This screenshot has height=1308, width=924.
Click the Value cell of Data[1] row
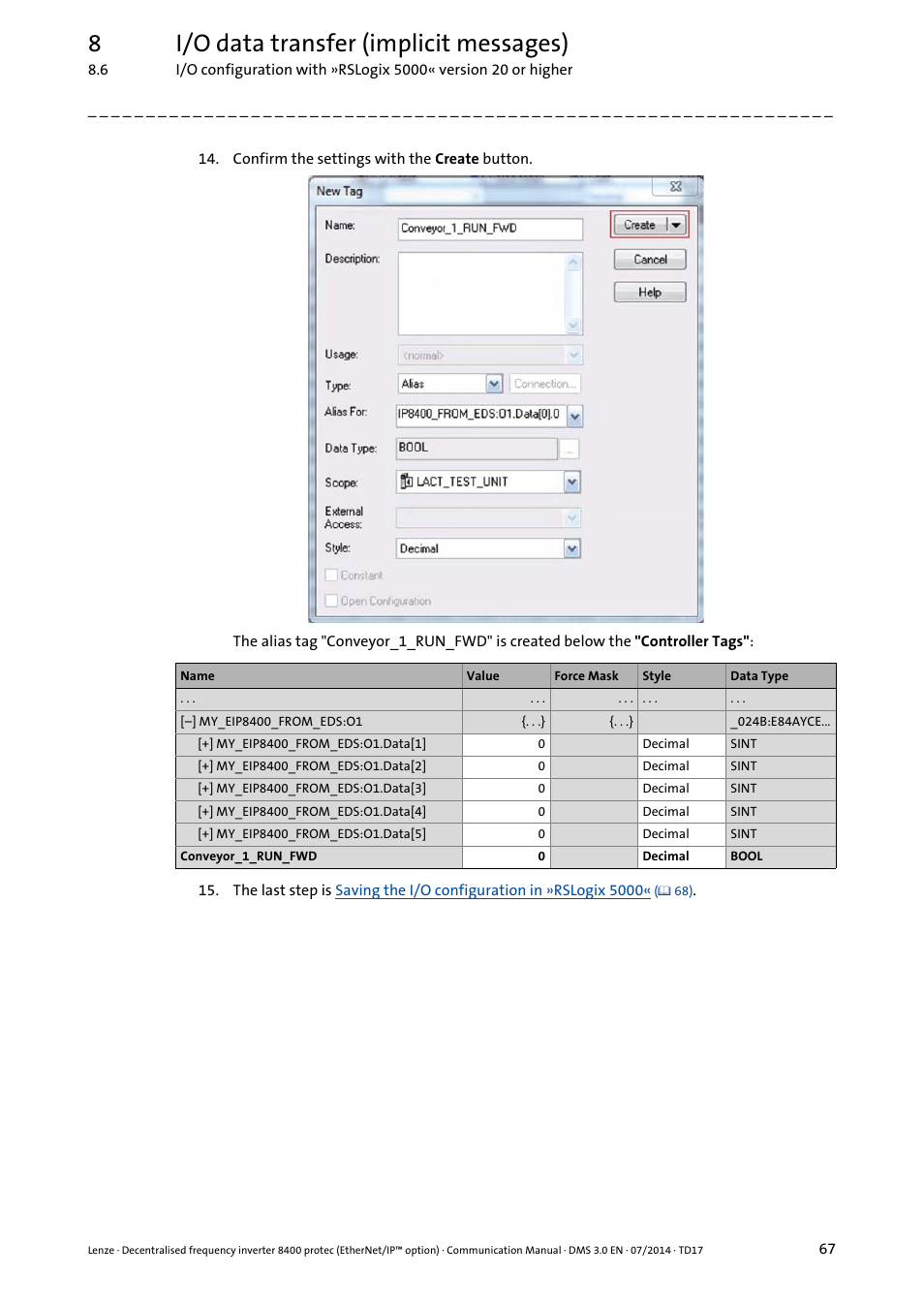(x=506, y=744)
